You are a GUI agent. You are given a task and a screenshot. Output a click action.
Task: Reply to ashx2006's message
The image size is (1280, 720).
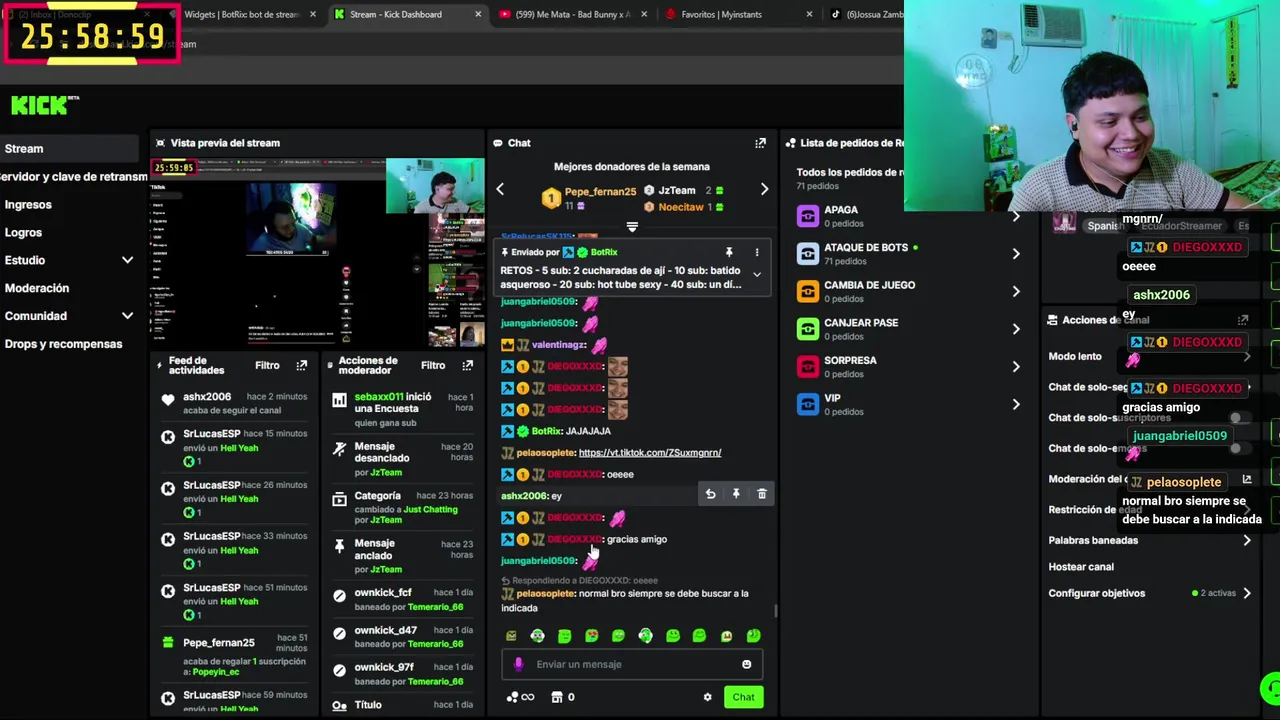710,494
